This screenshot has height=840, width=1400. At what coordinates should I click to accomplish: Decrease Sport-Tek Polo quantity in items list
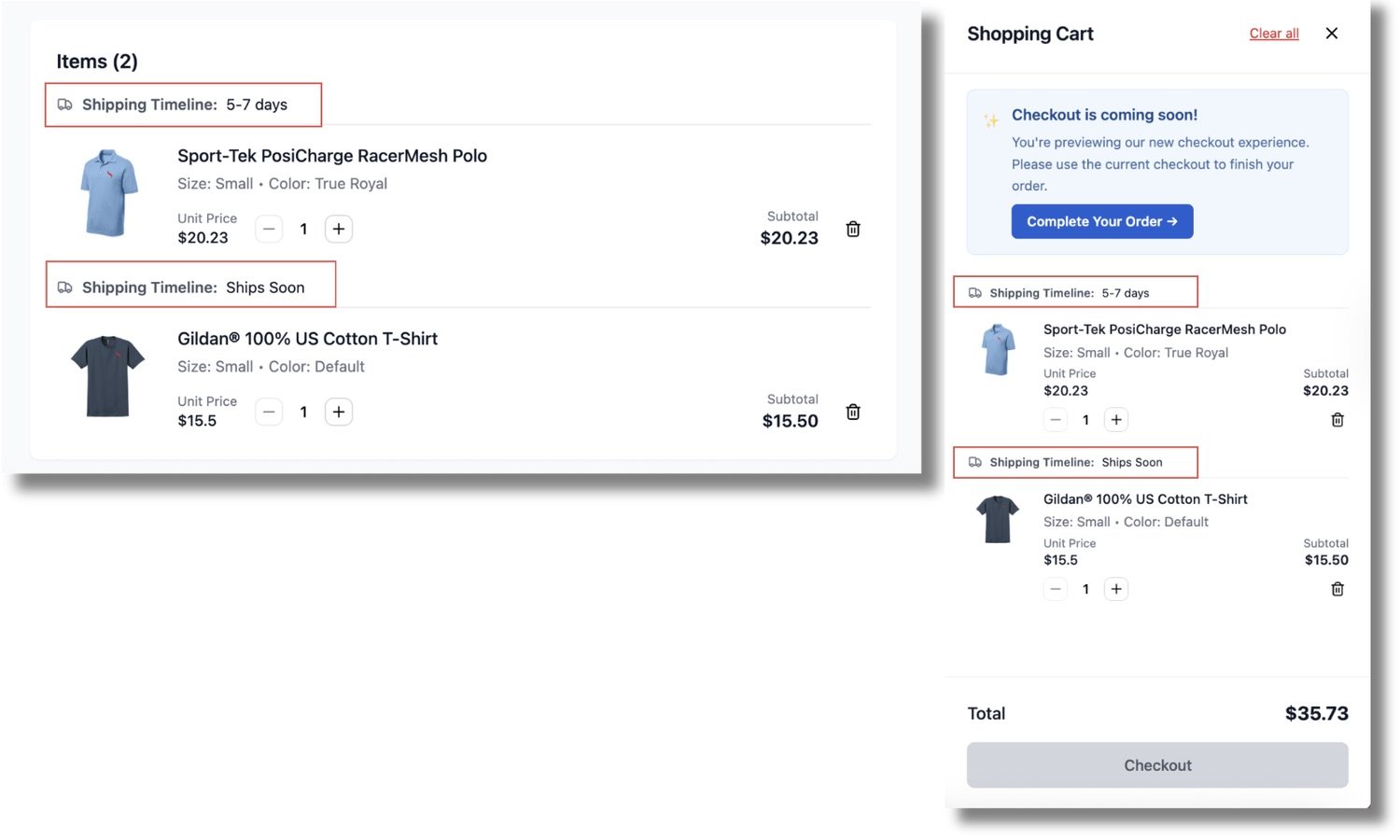tap(269, 229)
